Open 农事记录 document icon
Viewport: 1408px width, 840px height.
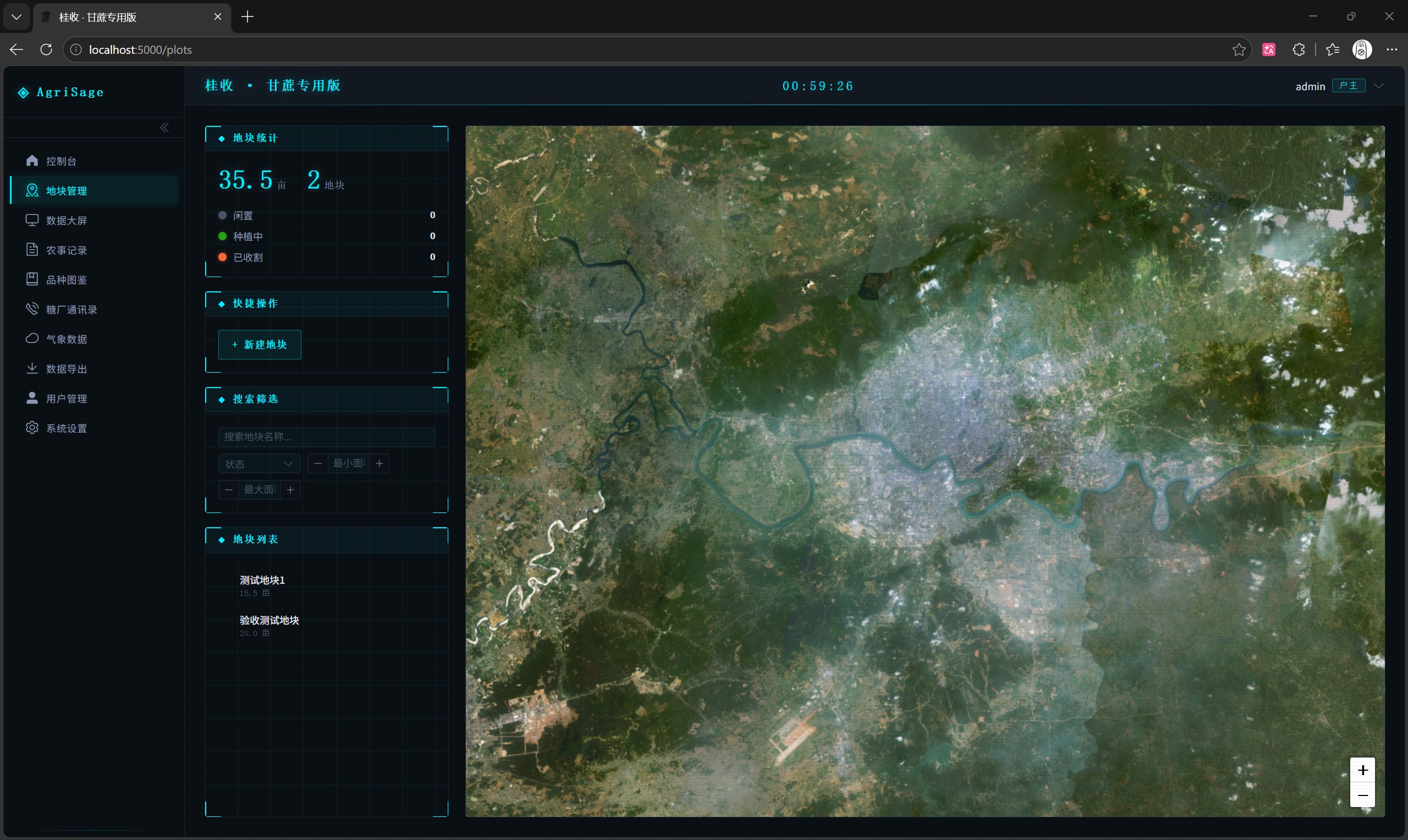point(32,250)
